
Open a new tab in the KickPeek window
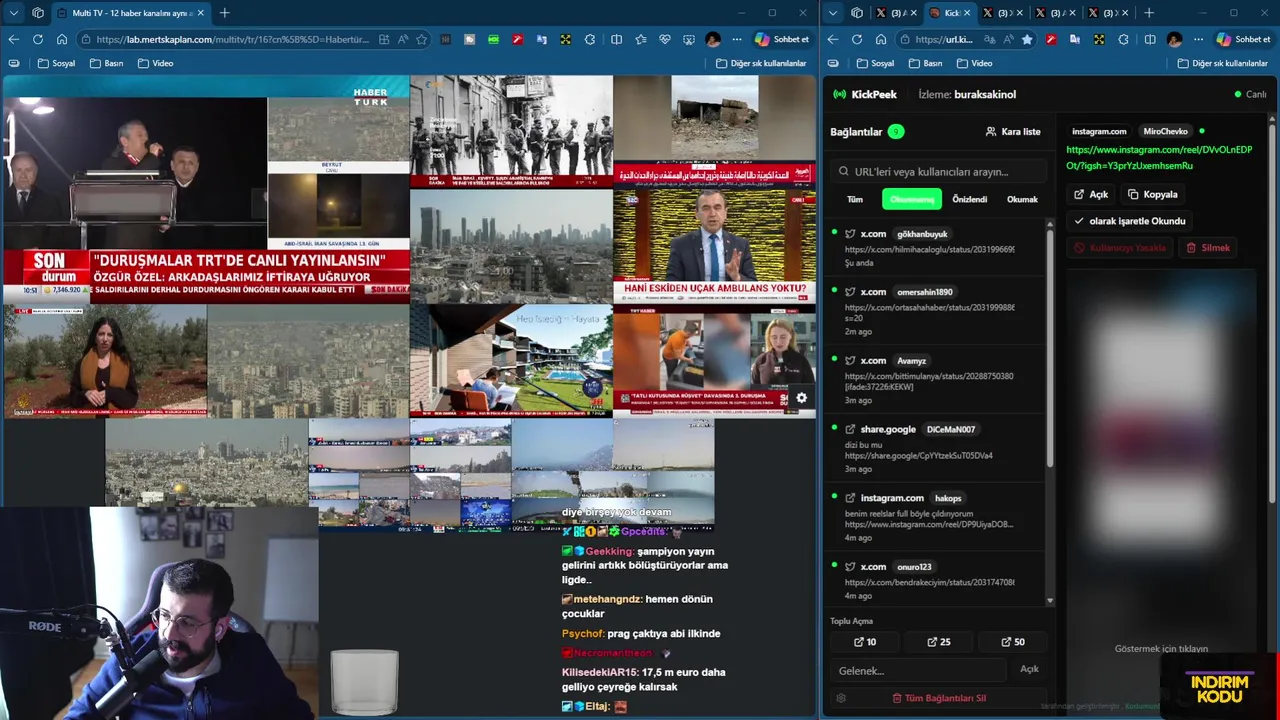[1148, 13]
